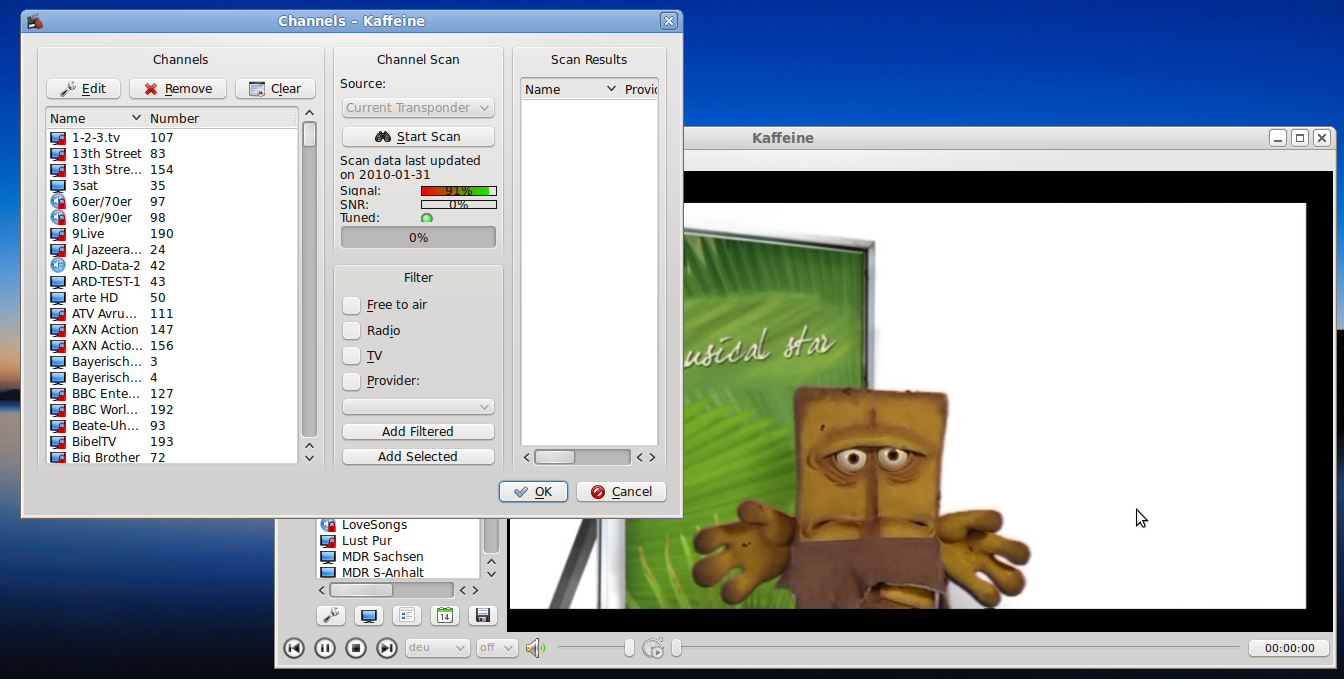Click the channel scan progress bar
The width and height of the screenshot is (1344, 679).
[x=418, y=238]
